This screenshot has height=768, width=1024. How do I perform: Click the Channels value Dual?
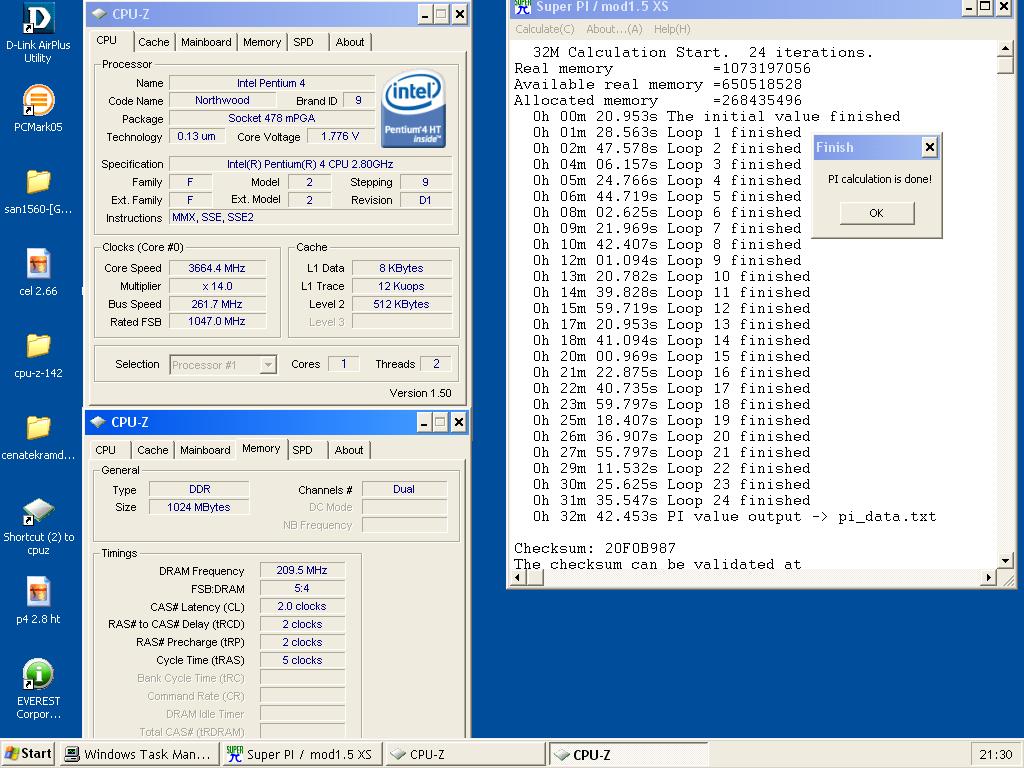click(404, 489)
